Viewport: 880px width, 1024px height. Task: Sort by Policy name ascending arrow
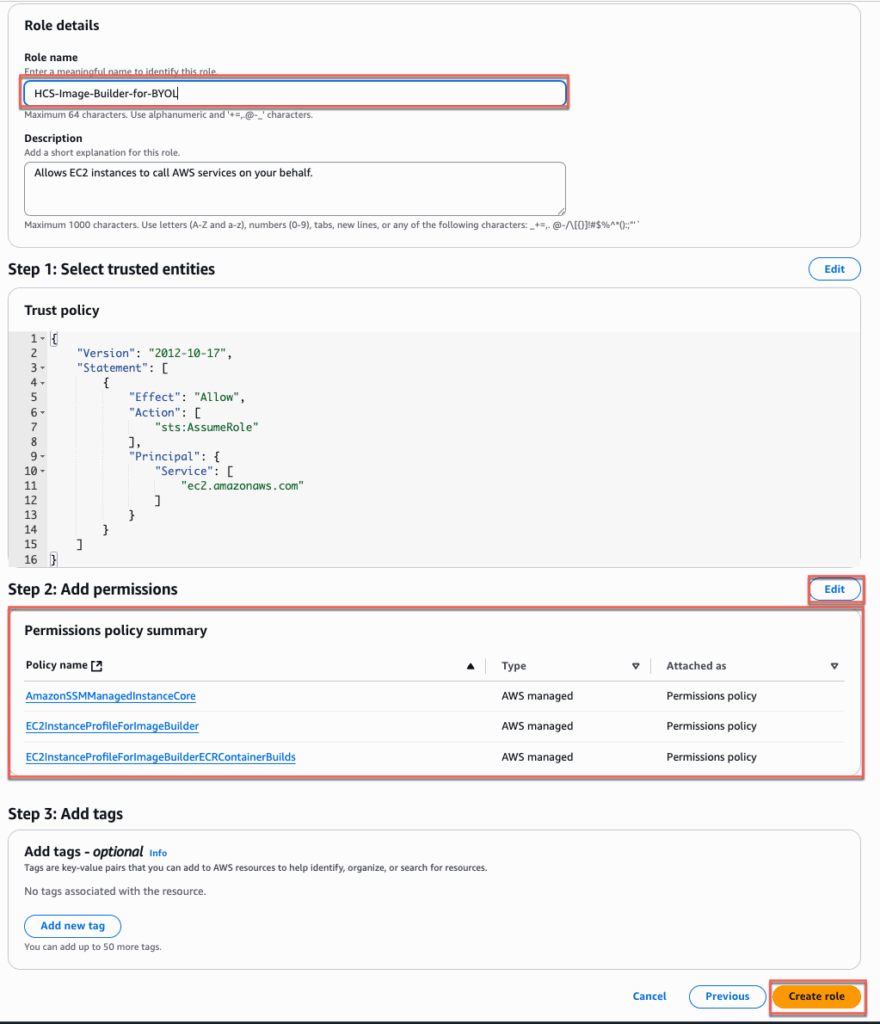point(470,666)
